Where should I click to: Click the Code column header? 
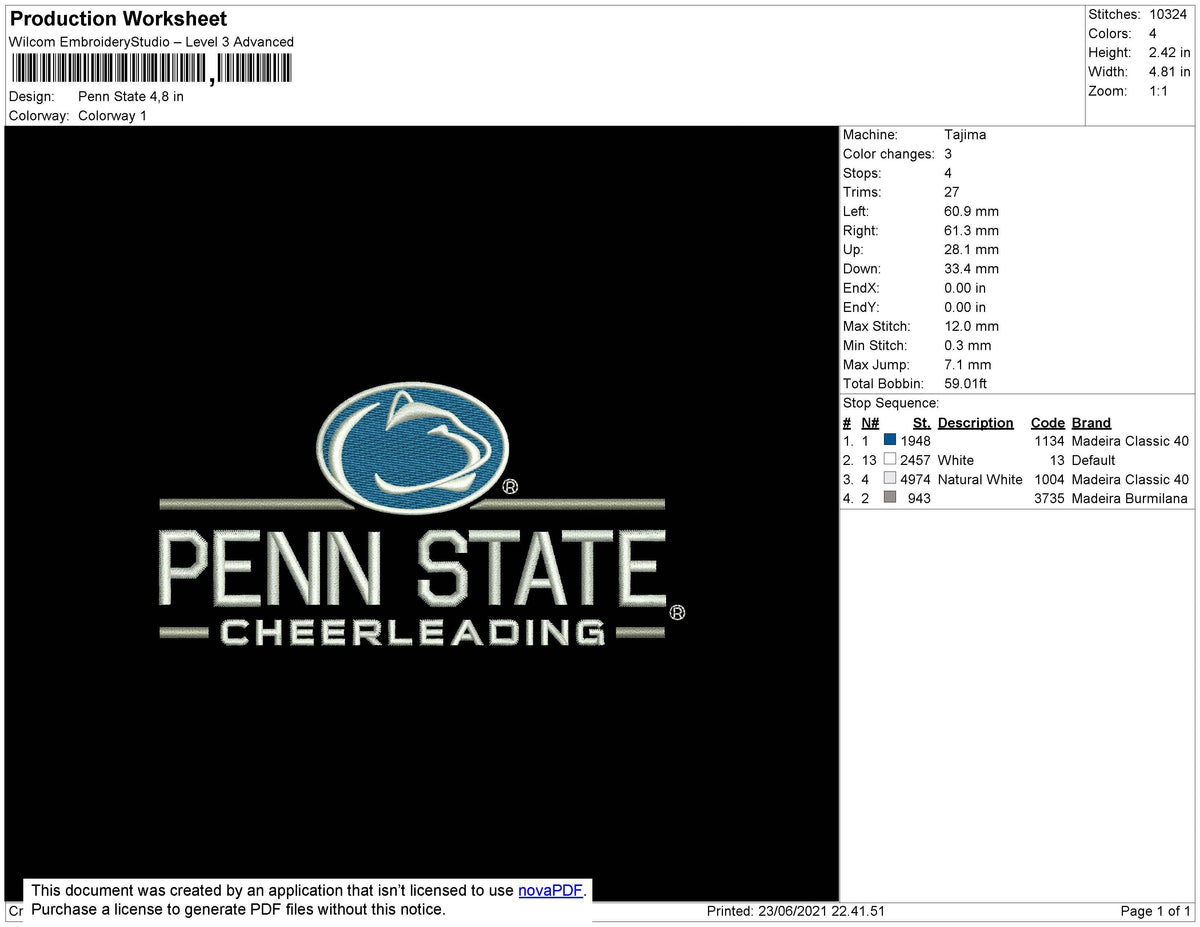(x=1047, y=422)
